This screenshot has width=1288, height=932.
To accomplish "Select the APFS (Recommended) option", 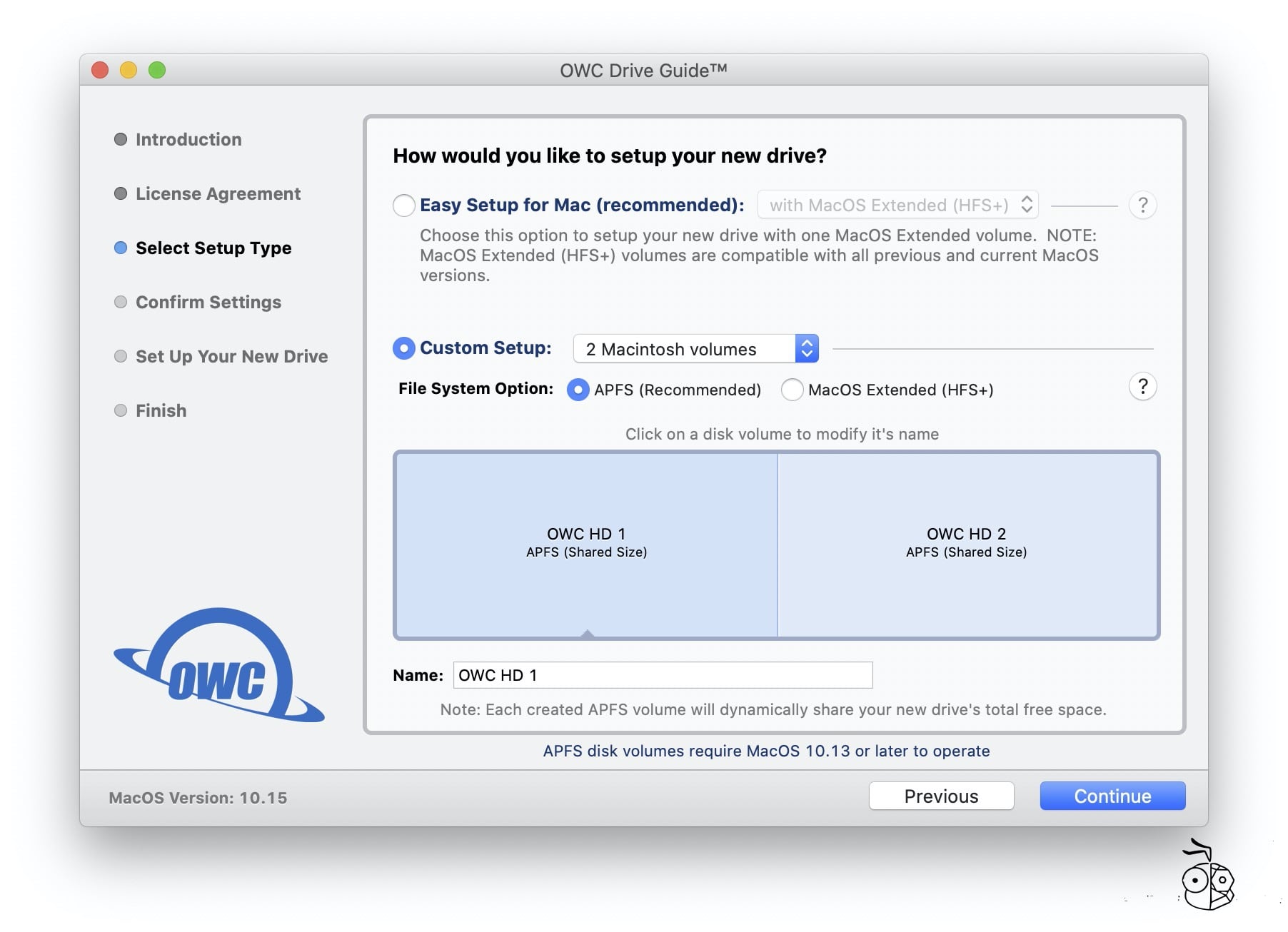I will [x=578, y=390].
